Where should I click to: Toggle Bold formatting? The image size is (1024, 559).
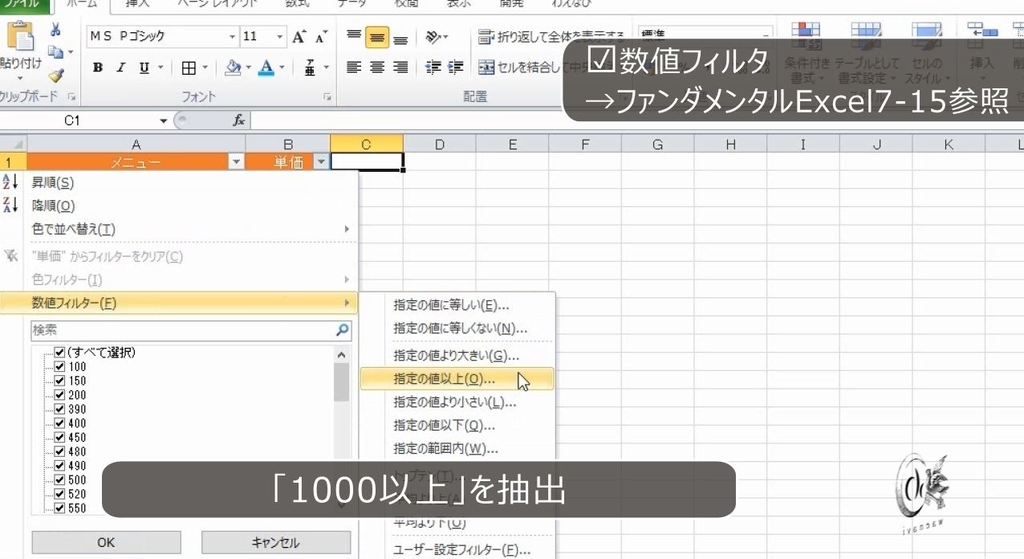pos(97,67)
